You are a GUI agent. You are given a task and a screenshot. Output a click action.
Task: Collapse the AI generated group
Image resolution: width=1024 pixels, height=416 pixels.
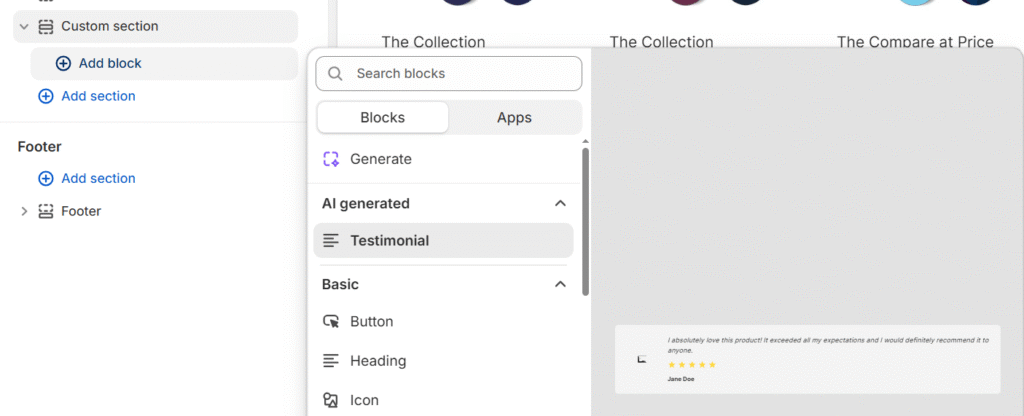560,203
